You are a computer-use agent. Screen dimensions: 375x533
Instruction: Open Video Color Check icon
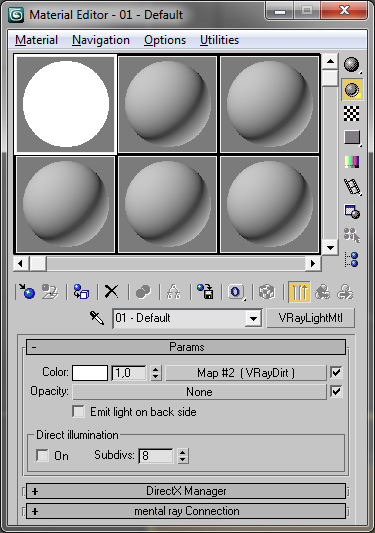point(352,162)
